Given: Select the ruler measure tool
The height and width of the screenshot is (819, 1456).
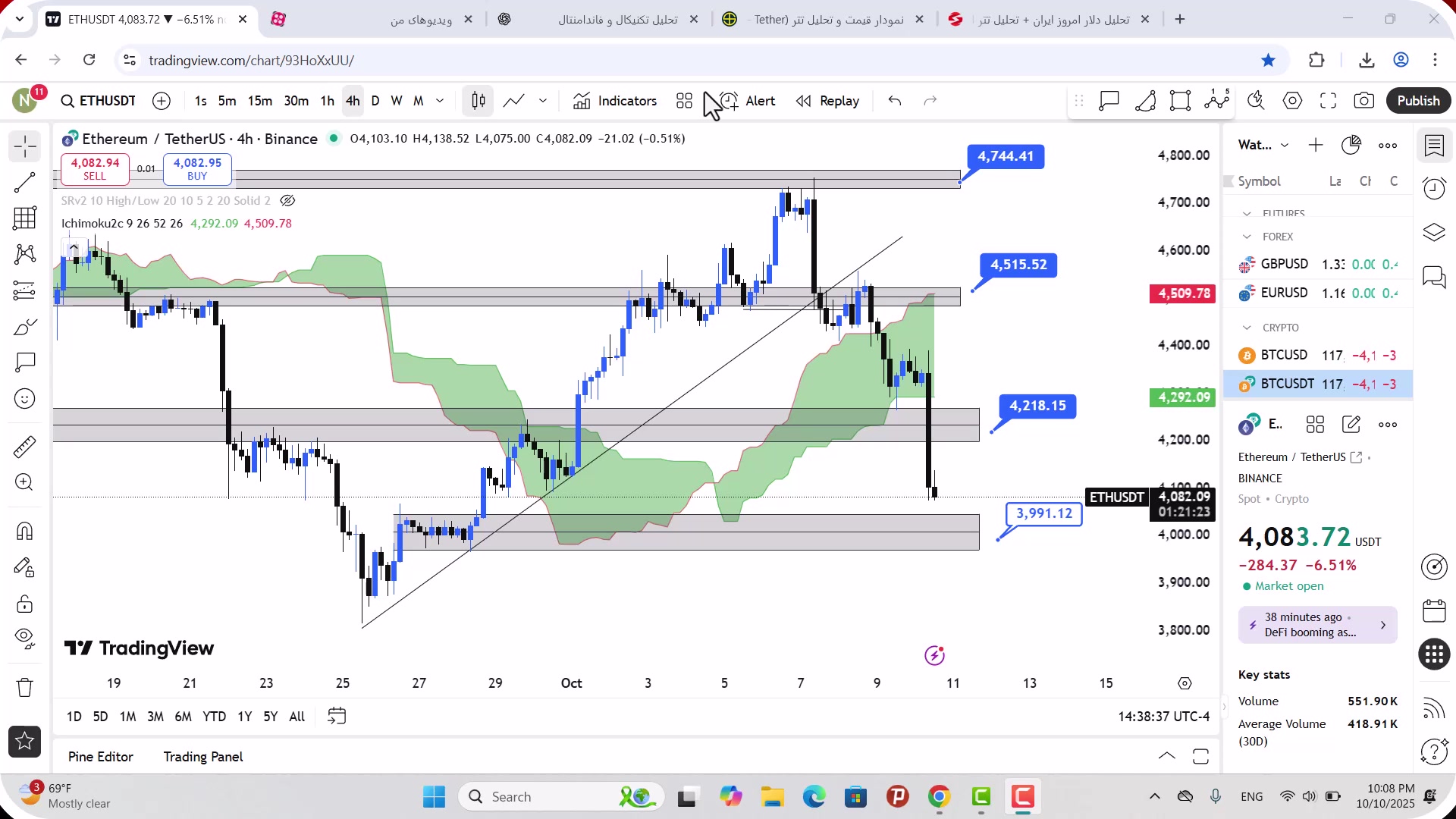Looking at the screenshot, I should point(25,447).
